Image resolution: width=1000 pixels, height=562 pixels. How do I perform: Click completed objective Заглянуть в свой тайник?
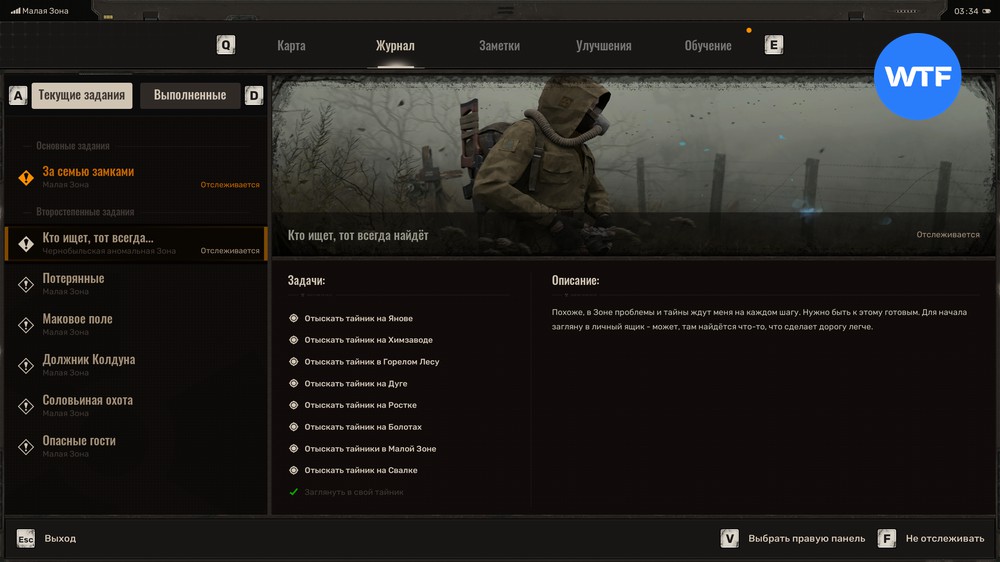353,492
